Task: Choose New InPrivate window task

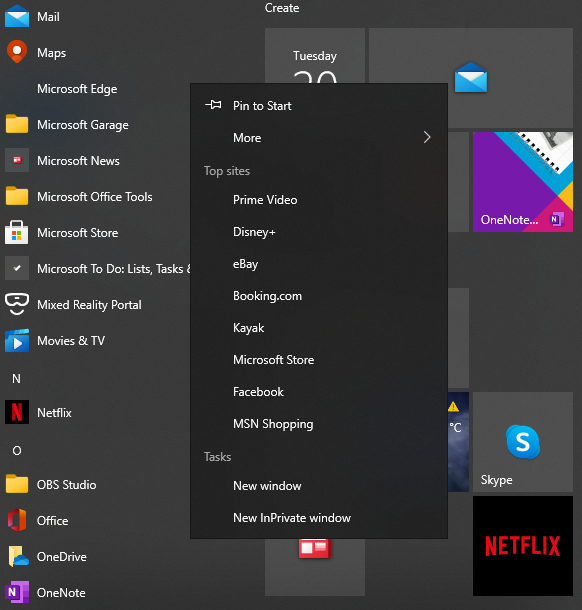Action: [319, 518]
